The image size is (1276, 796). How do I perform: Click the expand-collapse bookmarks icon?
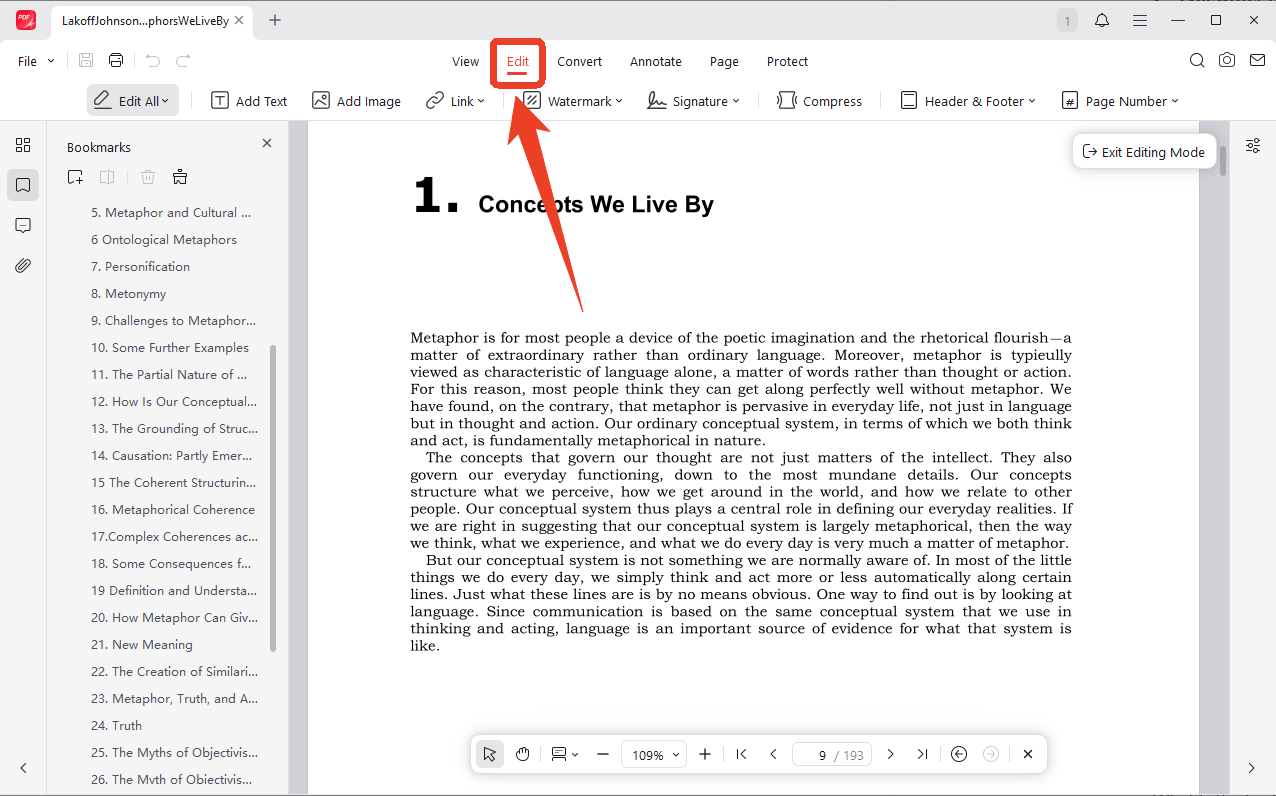click(x=180, y=177)
